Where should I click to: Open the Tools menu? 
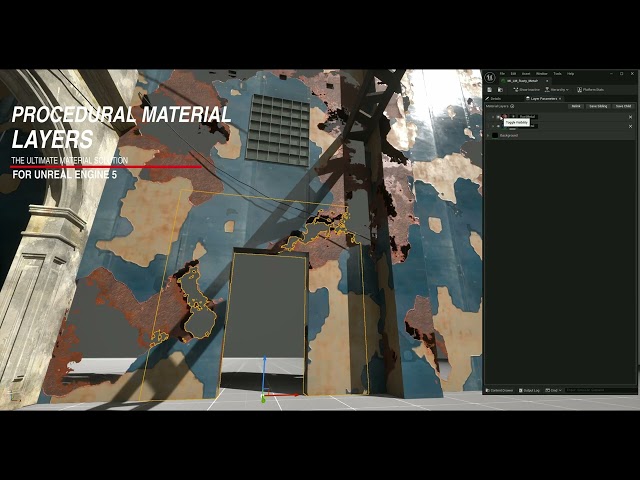[x=557, y=74]
